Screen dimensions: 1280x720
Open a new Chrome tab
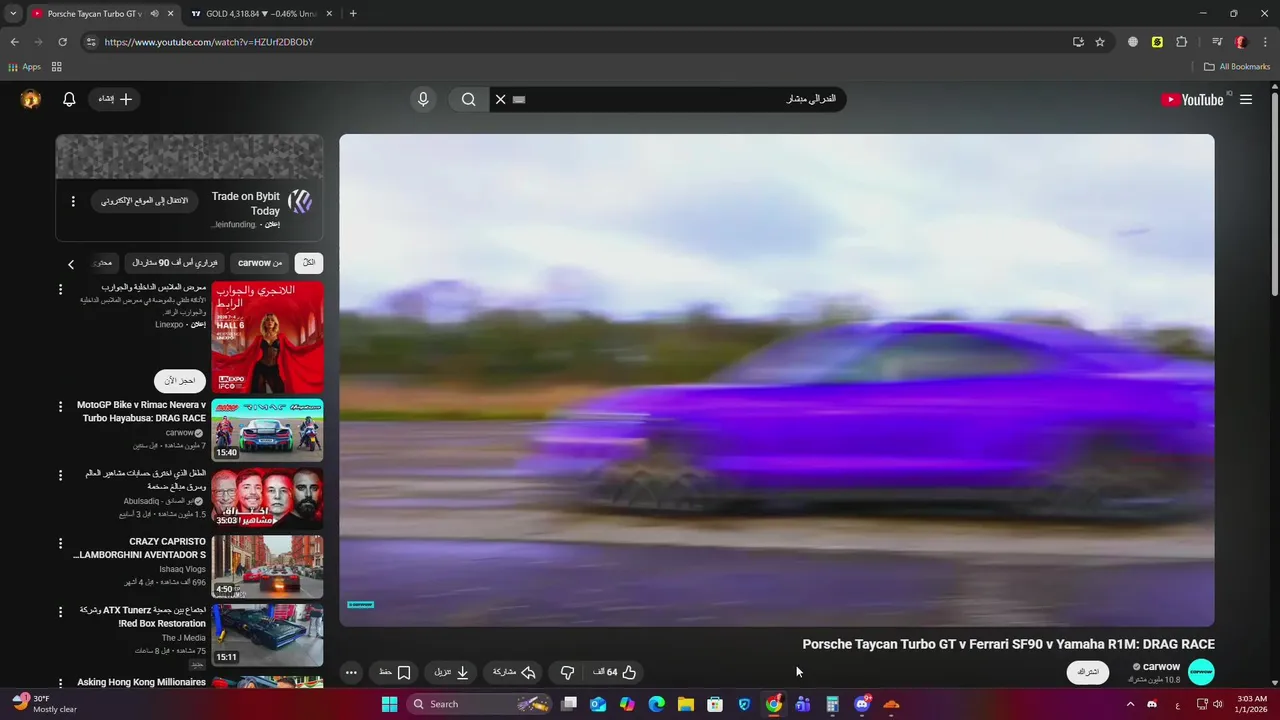click(353, 14)
